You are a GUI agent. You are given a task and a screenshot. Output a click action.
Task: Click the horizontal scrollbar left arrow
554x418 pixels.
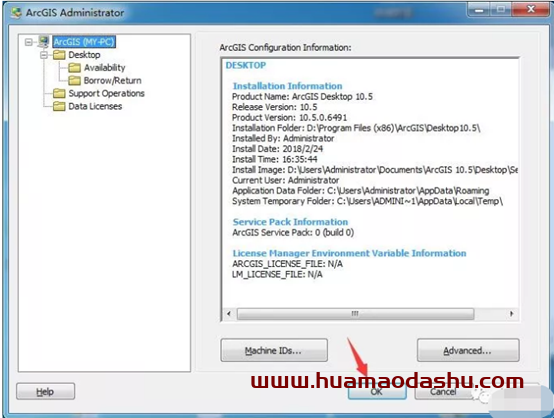tap(229, 313)
